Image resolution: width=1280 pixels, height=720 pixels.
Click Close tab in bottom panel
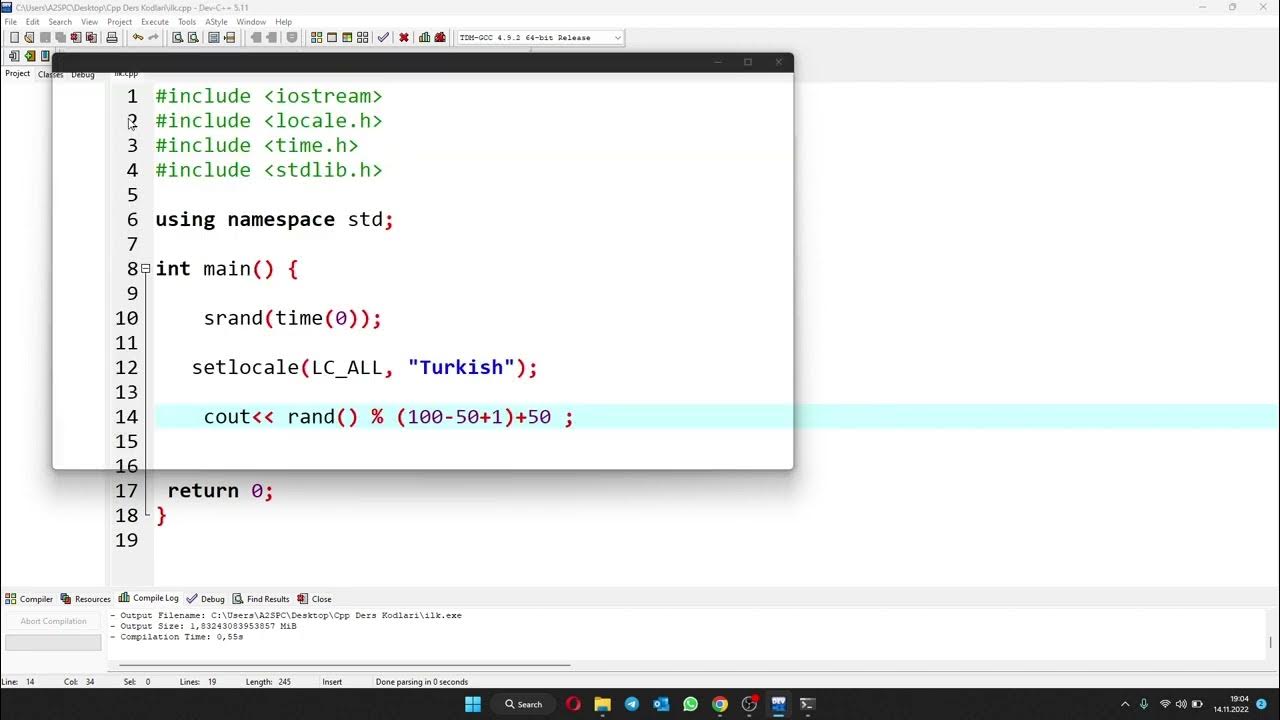[x=314, y=599]
